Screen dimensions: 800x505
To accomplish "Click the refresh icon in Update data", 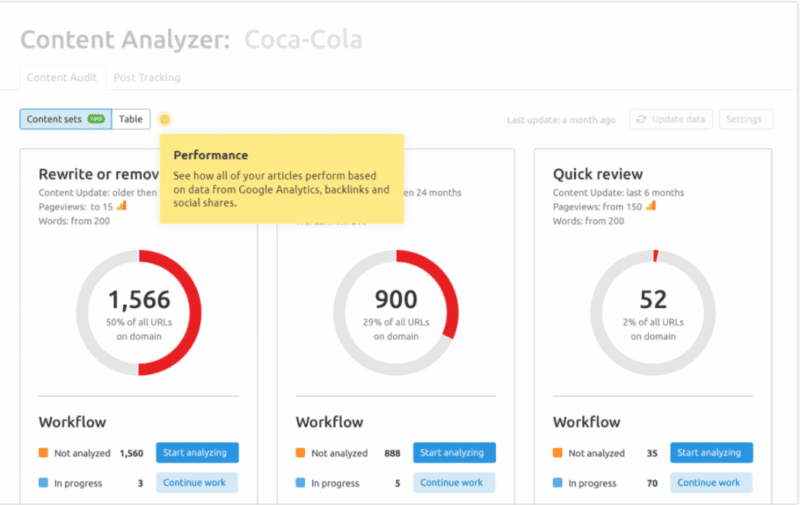I will tap(641, 119).
